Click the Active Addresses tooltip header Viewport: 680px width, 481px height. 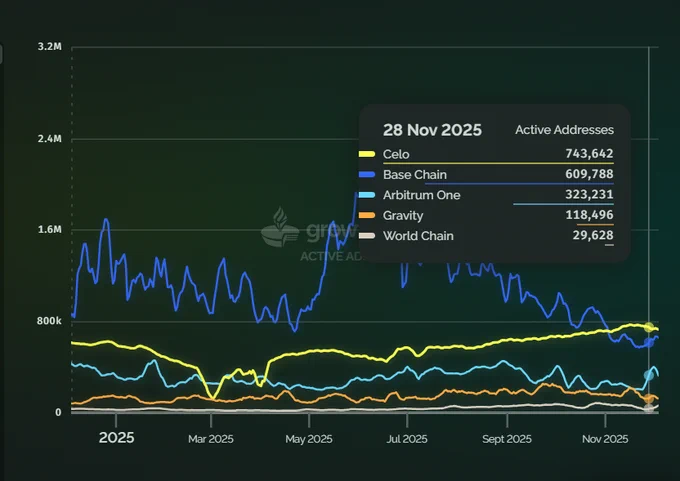564,130
